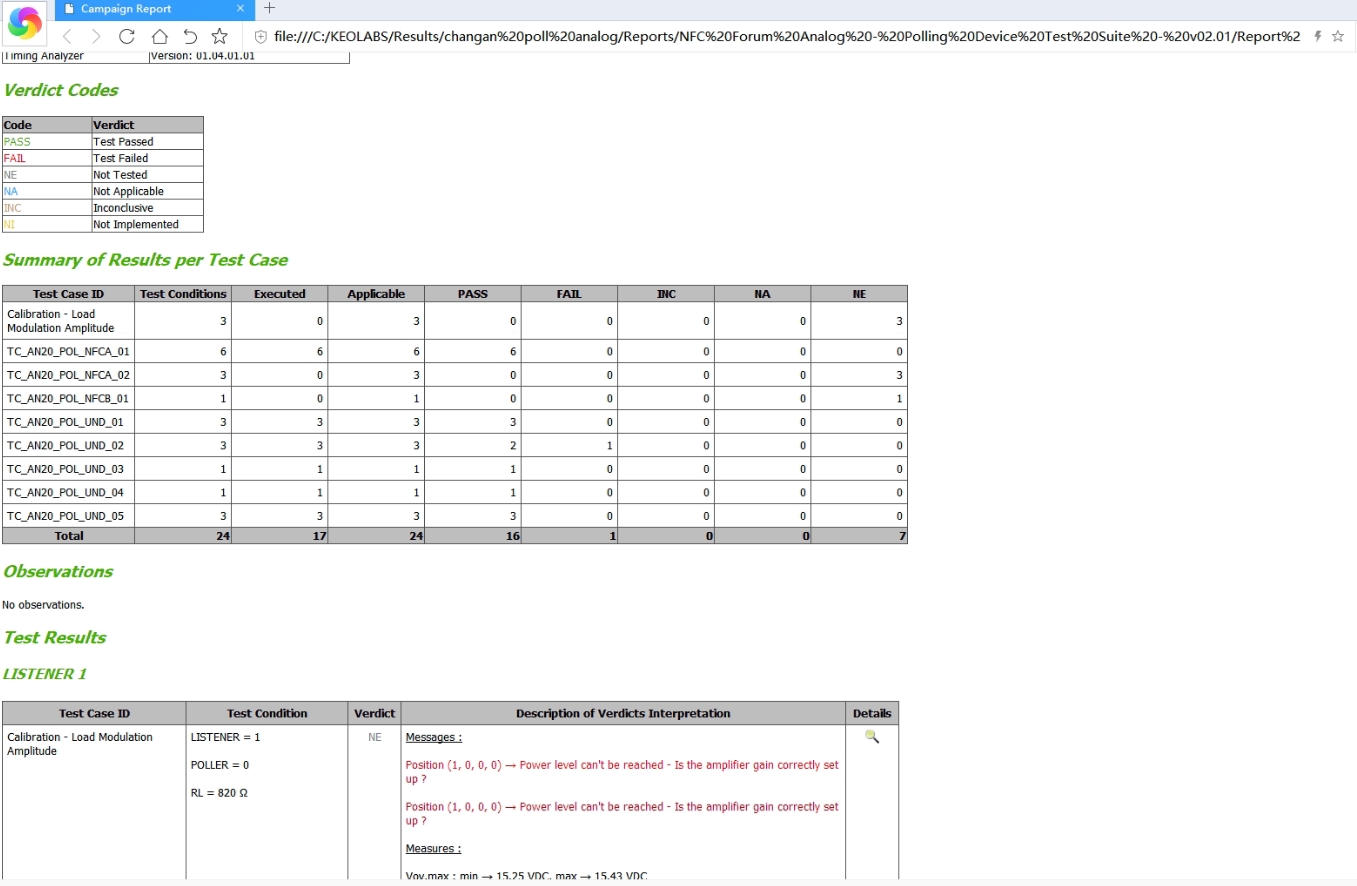Click the 'Messages :' underlined label

(x=433, y=737)
